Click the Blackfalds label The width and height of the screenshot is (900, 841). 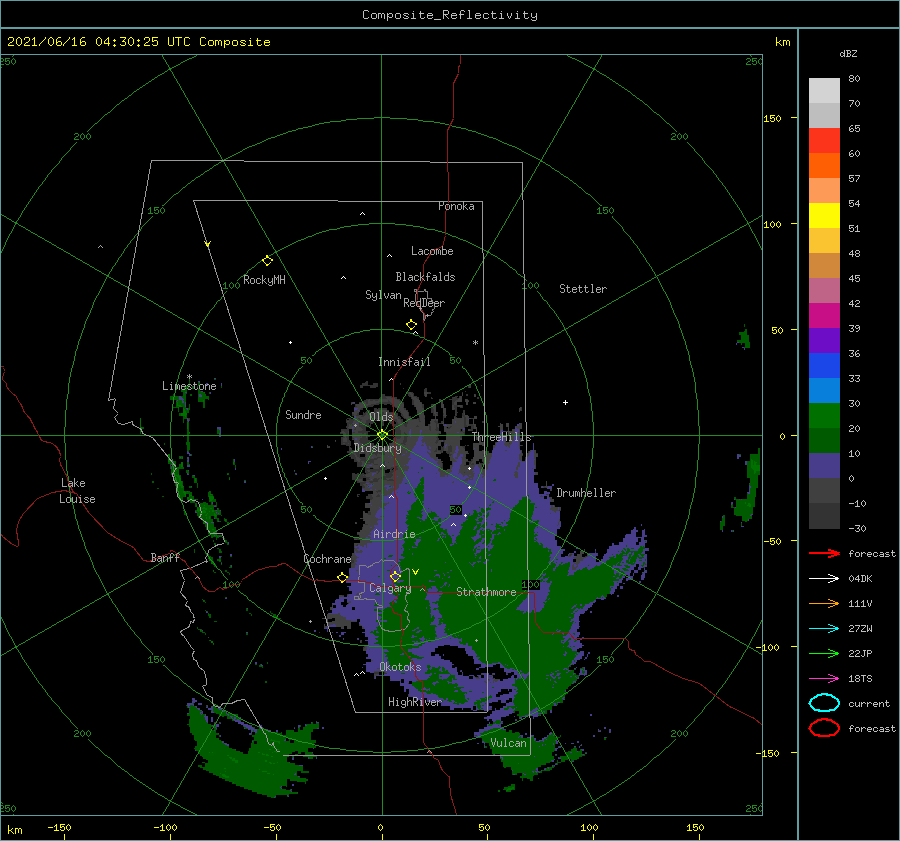click(x=425, y=277)
